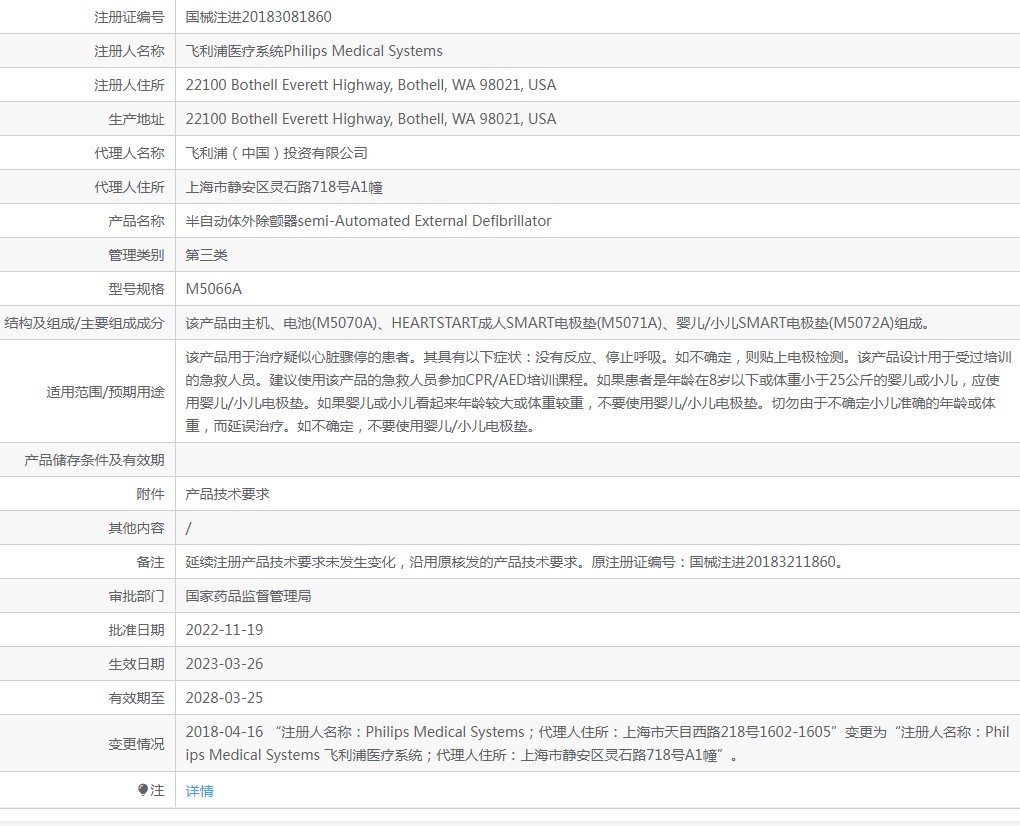This screenshot has width=1020, height=826.
Task: Click the 结构及组成/主要组成成分 label
Action: pos(84,323)
